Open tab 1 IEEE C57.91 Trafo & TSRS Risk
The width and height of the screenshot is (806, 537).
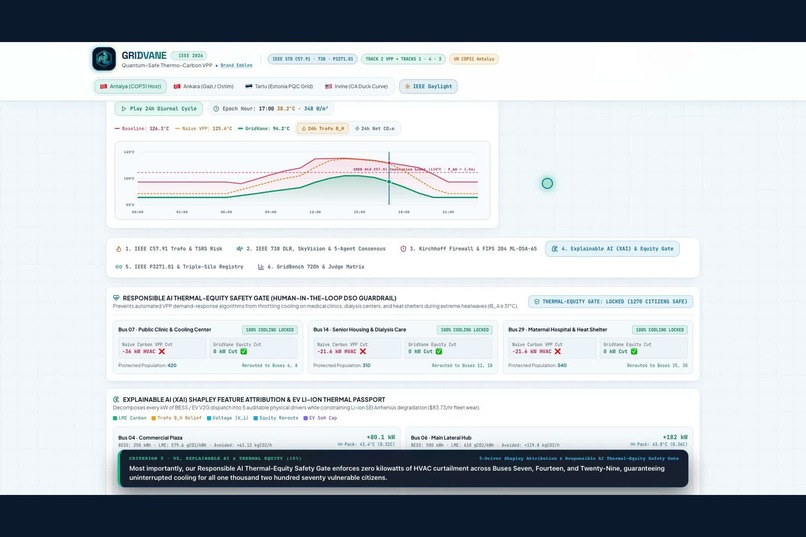[x=169, y=249]
